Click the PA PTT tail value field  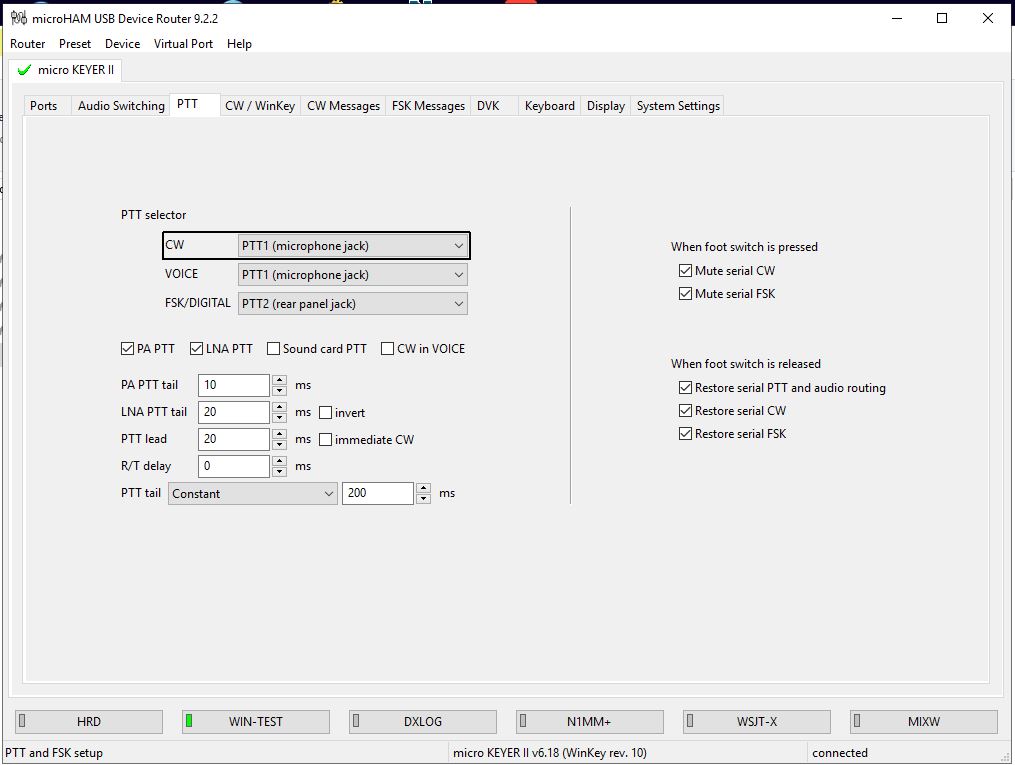[234, 385]
